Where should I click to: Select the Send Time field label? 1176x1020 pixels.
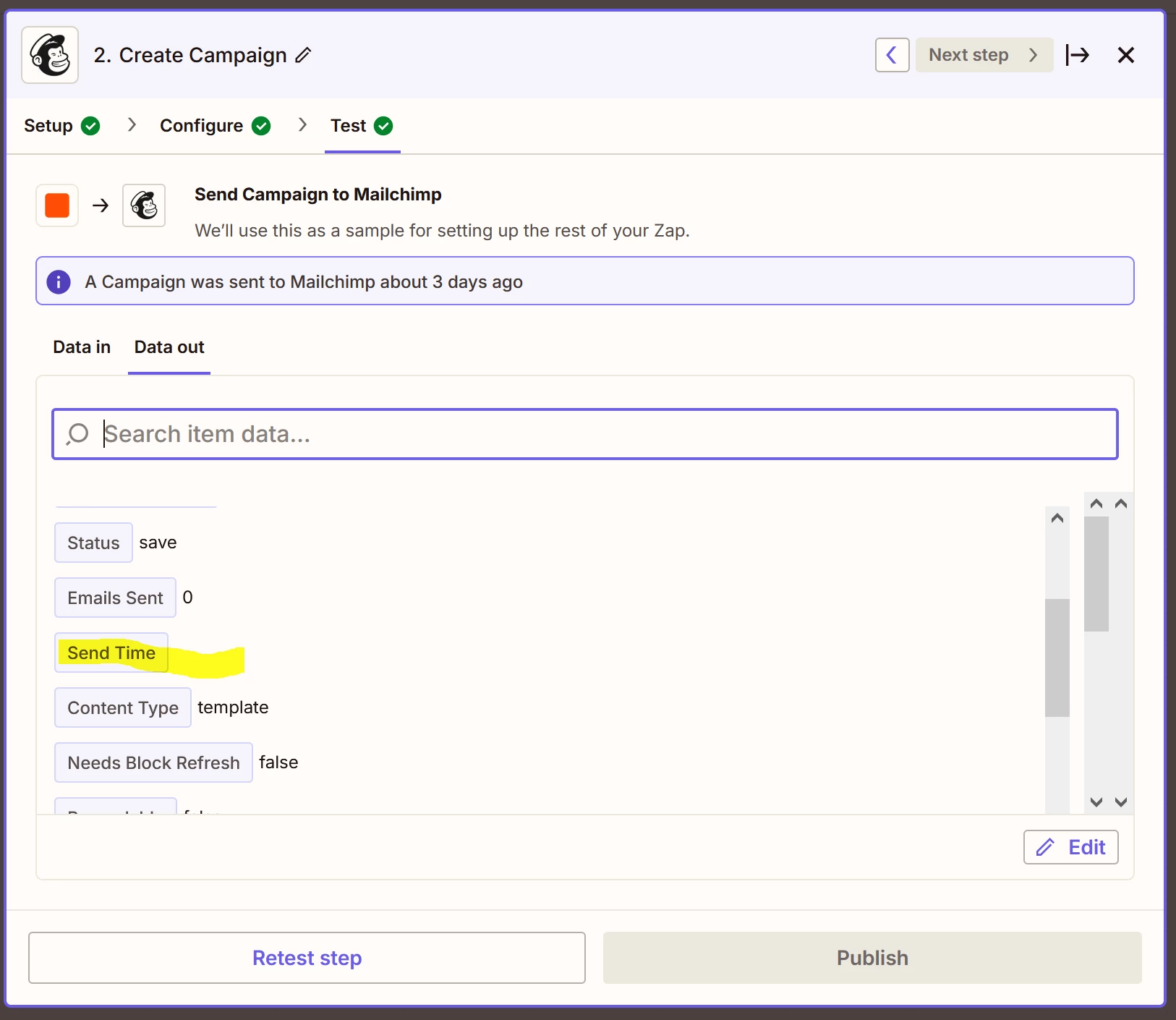pyautogui.click(x=111, y=653)
